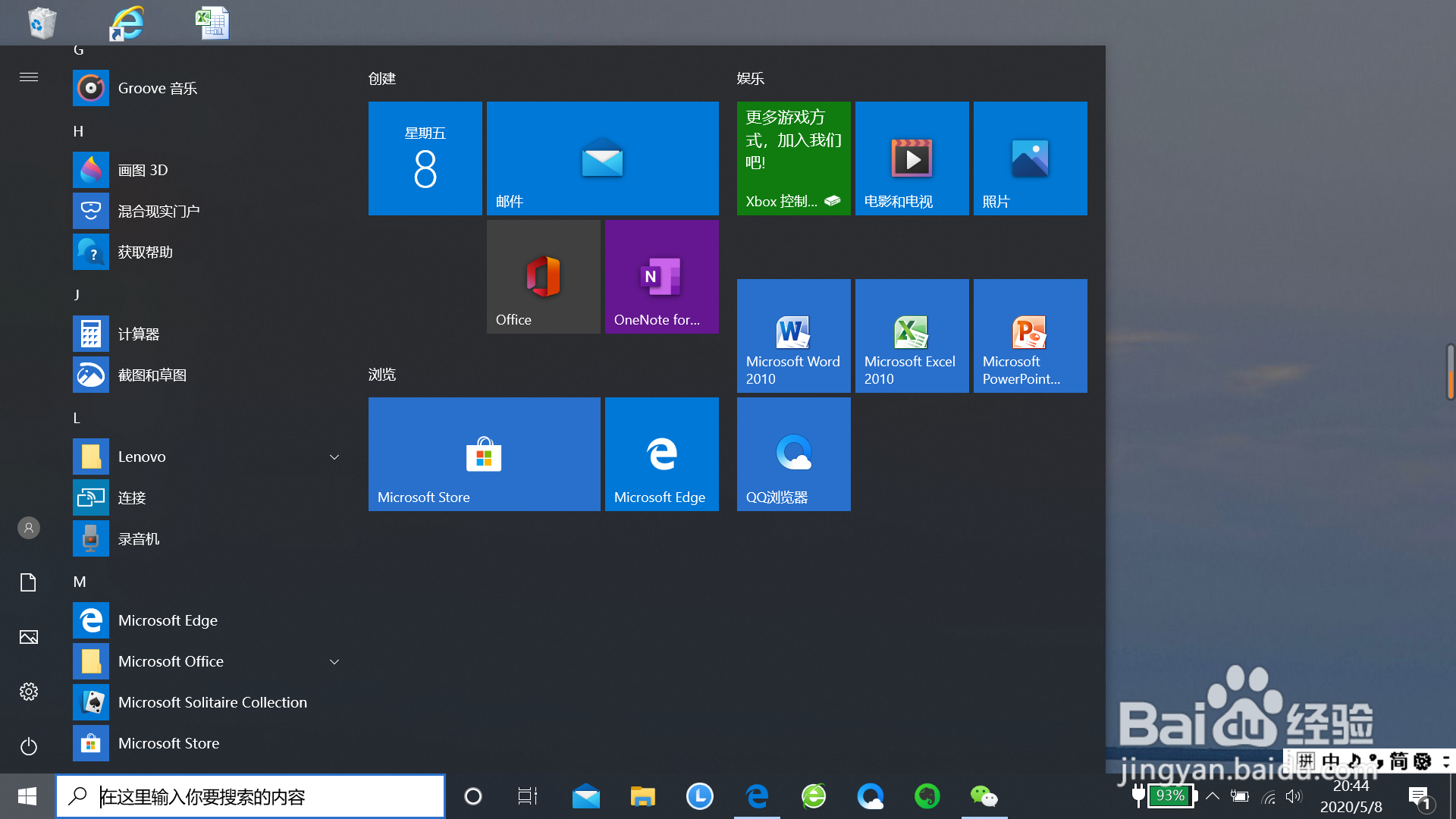Open the power options button

29,746
